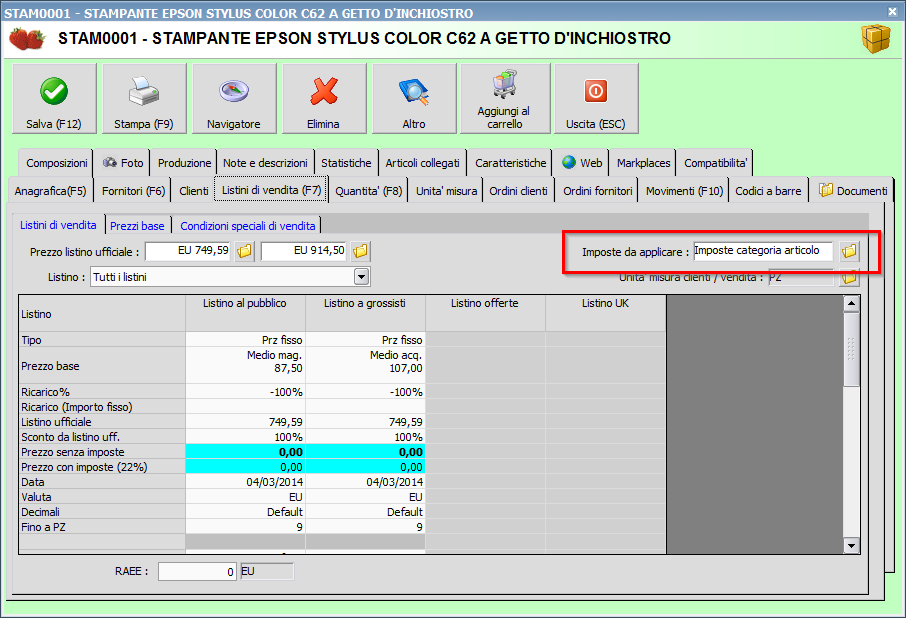Click the Listino offerte column header
The height and width of the screenshot is (618, 906).
click(485, 314)
